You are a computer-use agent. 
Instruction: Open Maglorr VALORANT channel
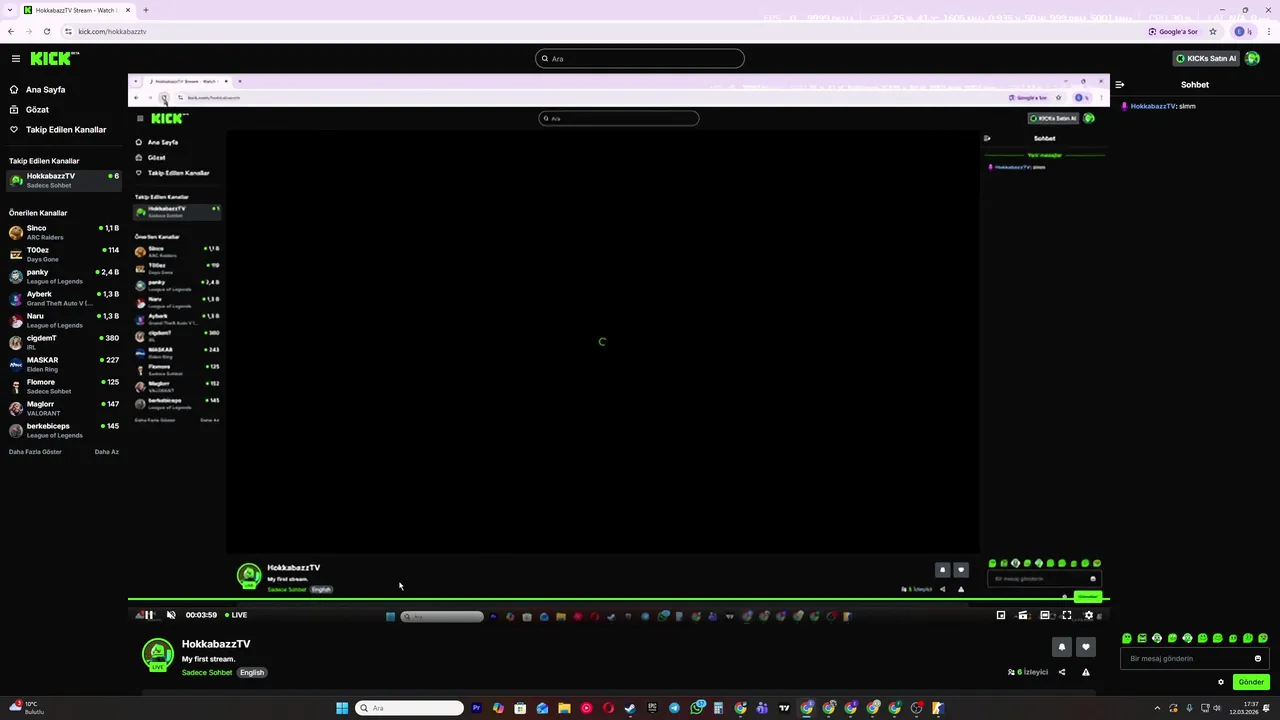tap(63, 408)
